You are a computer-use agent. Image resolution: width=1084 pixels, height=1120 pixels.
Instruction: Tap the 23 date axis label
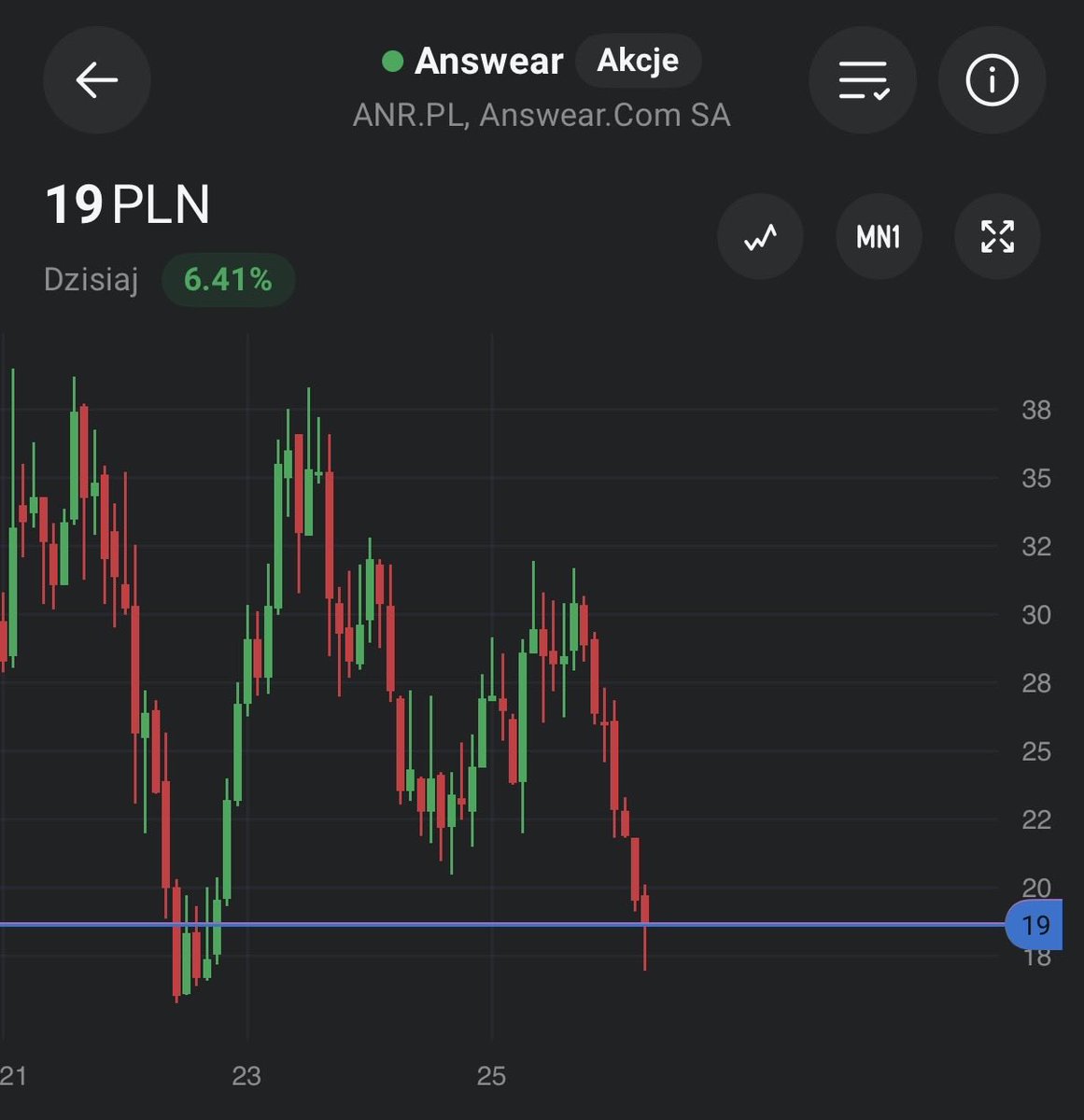coord(246,1076)
